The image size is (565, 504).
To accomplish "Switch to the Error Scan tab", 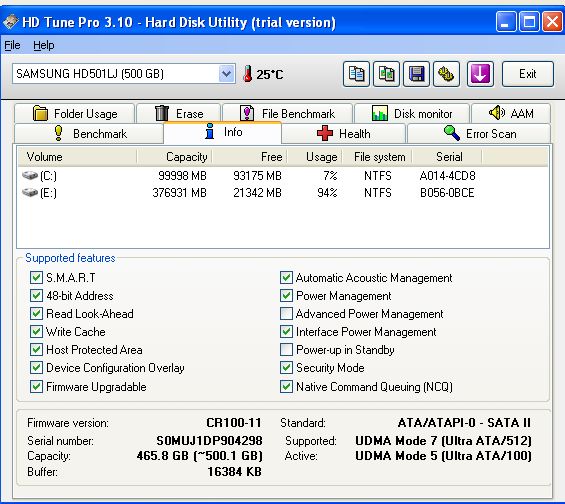I will [x=479, y=134].
